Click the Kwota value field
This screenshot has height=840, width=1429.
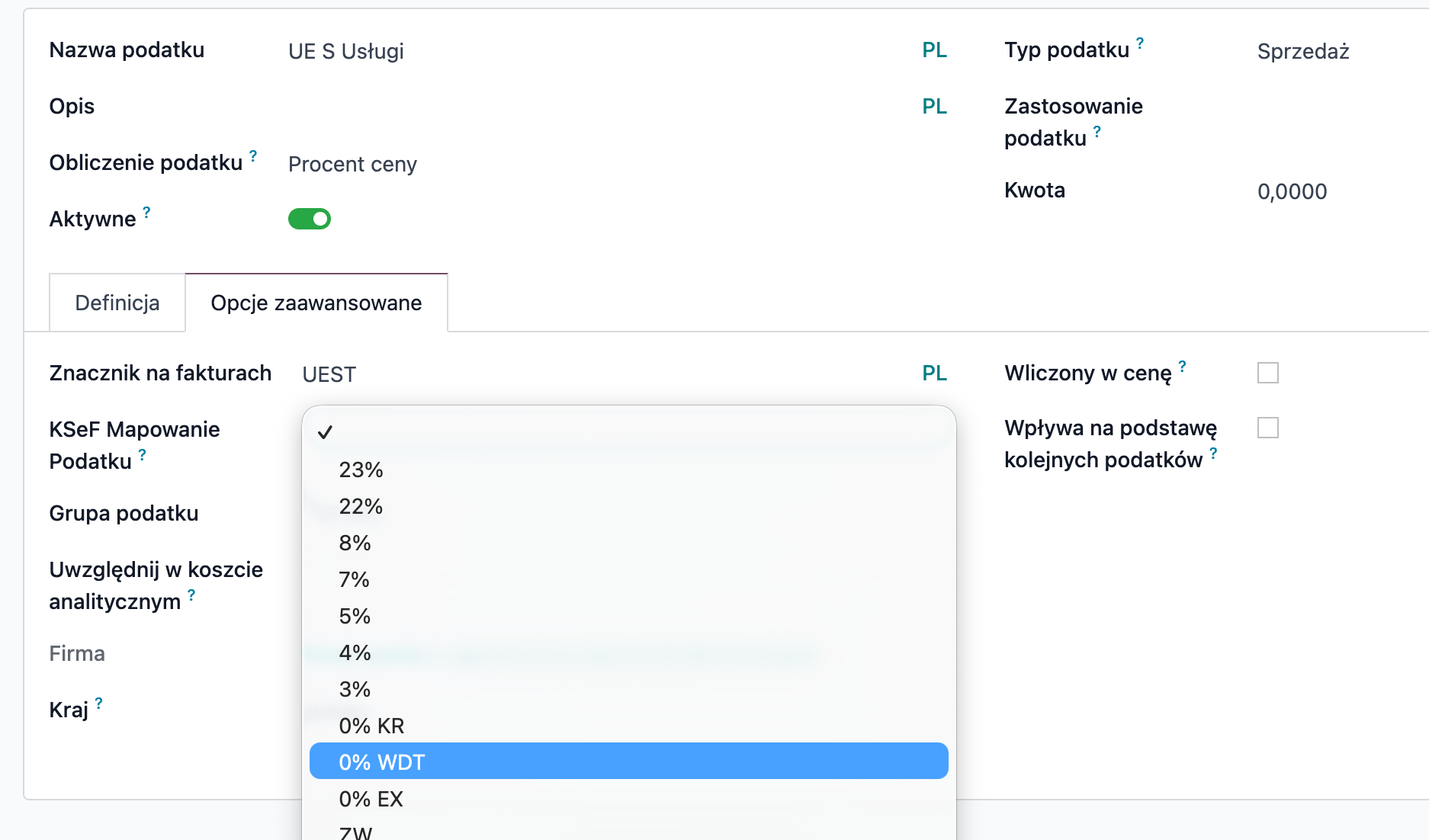click(1292, 192)
